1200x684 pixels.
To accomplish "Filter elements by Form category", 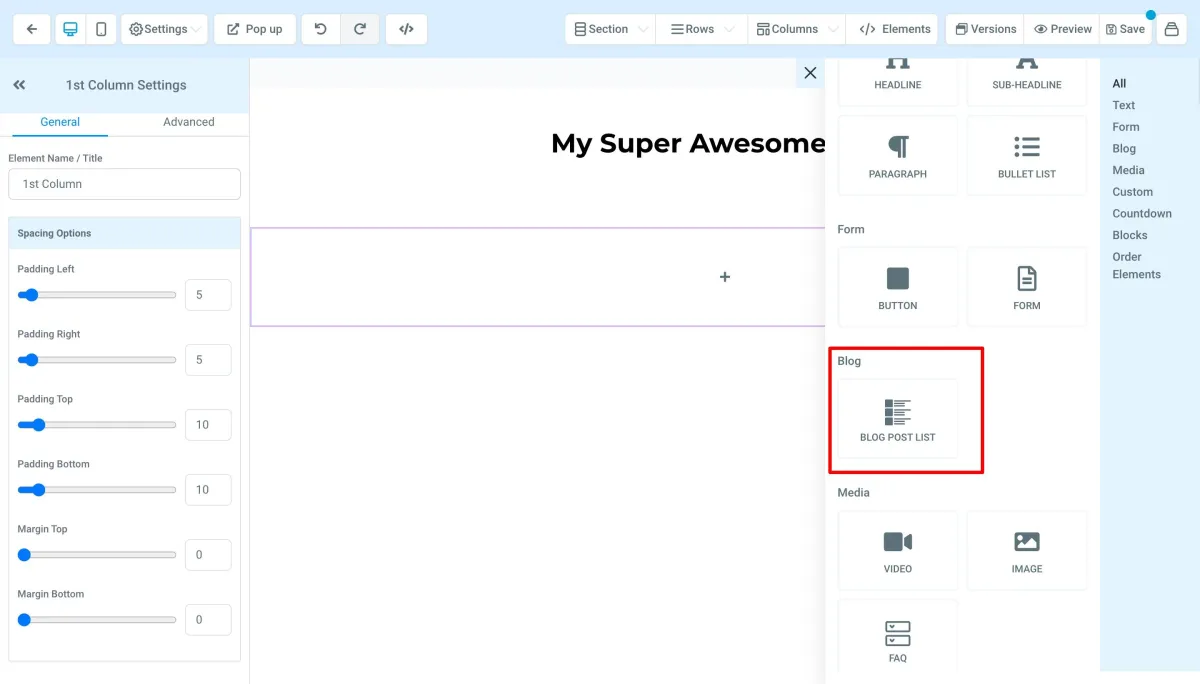I will [x=1126, y=127].
